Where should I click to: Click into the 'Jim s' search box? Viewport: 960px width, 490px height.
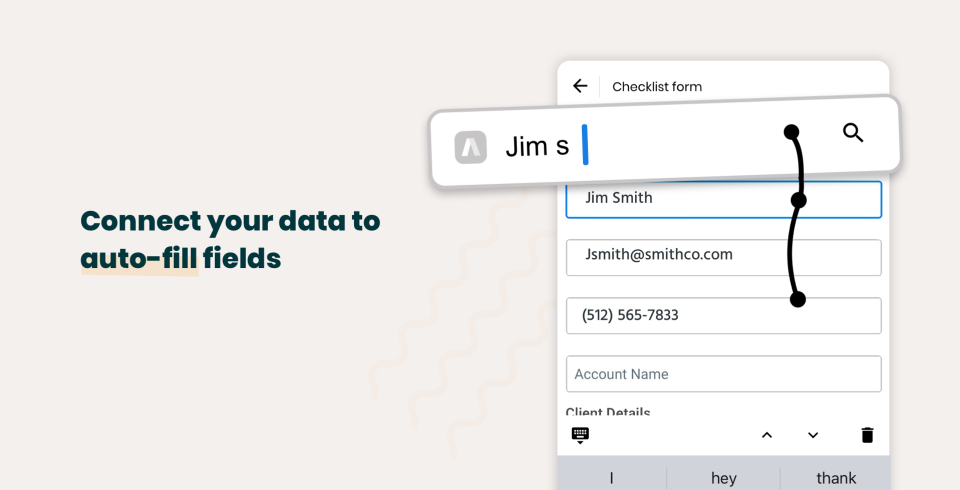[665, 142]
